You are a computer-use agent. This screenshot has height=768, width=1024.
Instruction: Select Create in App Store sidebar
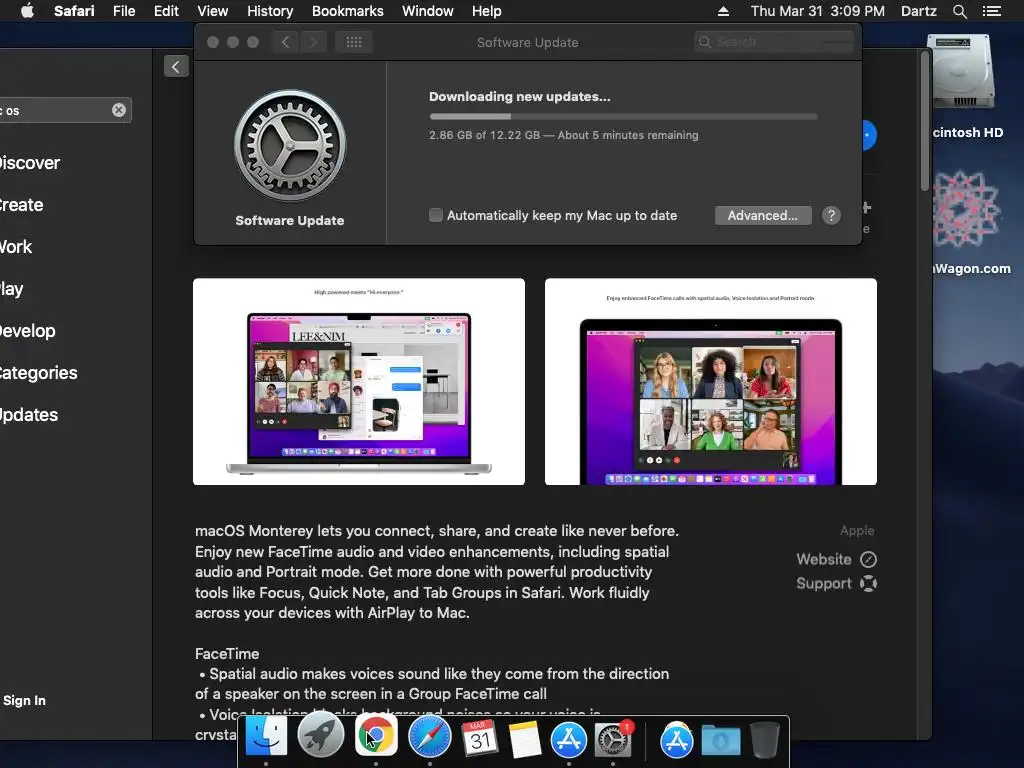tap(22, 205)
